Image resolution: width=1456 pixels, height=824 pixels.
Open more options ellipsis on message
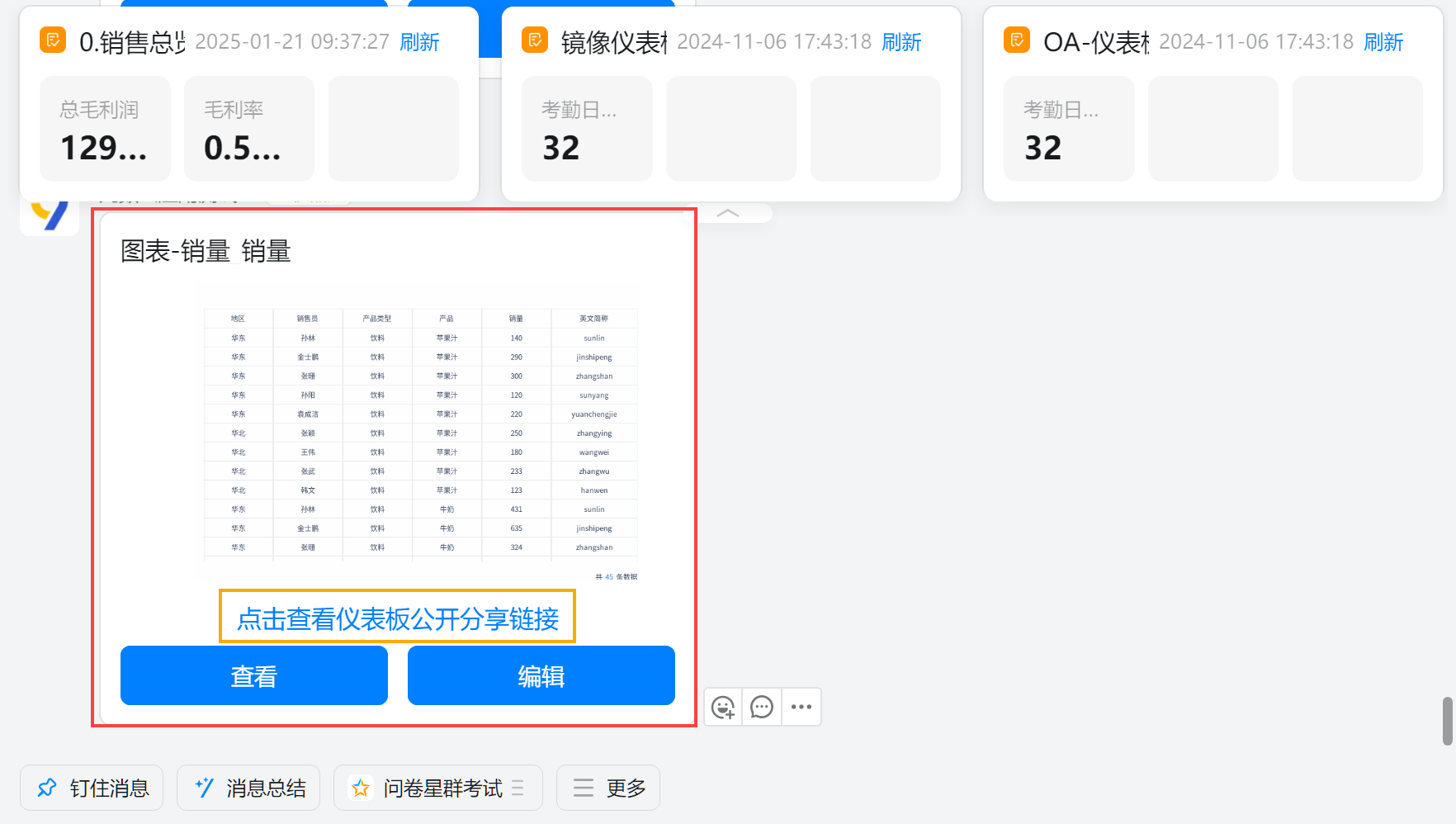[801, 708]
